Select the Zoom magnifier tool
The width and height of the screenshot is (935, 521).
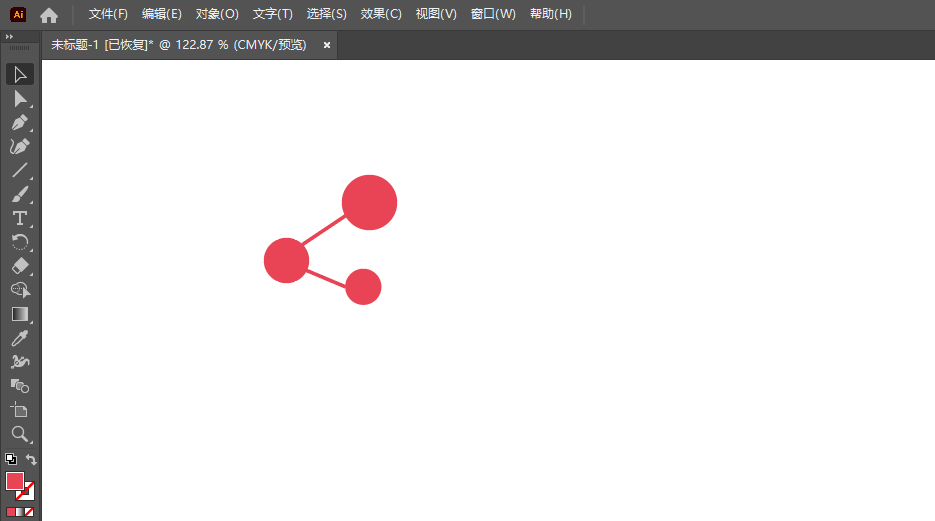(20, 434)
